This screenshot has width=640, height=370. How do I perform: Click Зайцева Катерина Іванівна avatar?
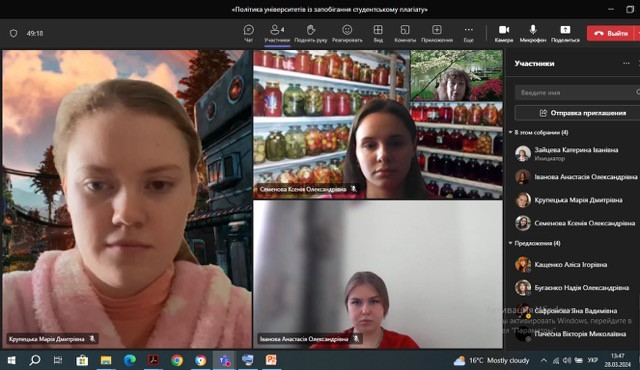coord(522,154)
